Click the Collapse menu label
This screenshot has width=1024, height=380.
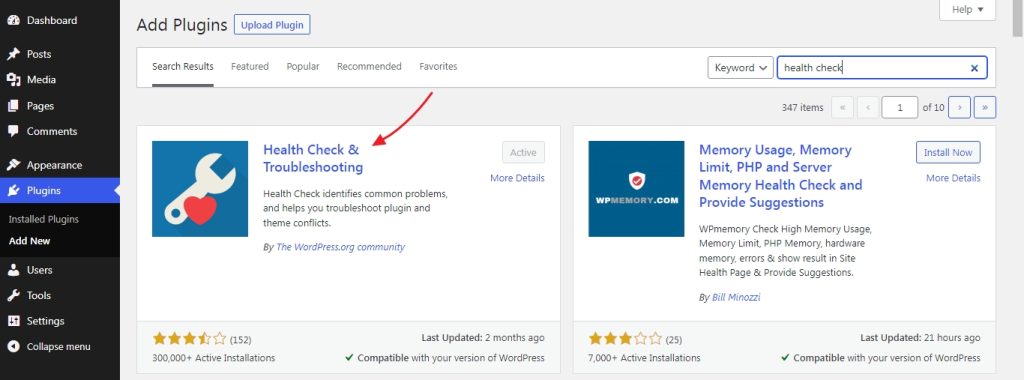pyautogui.click(x=58, y=347)
